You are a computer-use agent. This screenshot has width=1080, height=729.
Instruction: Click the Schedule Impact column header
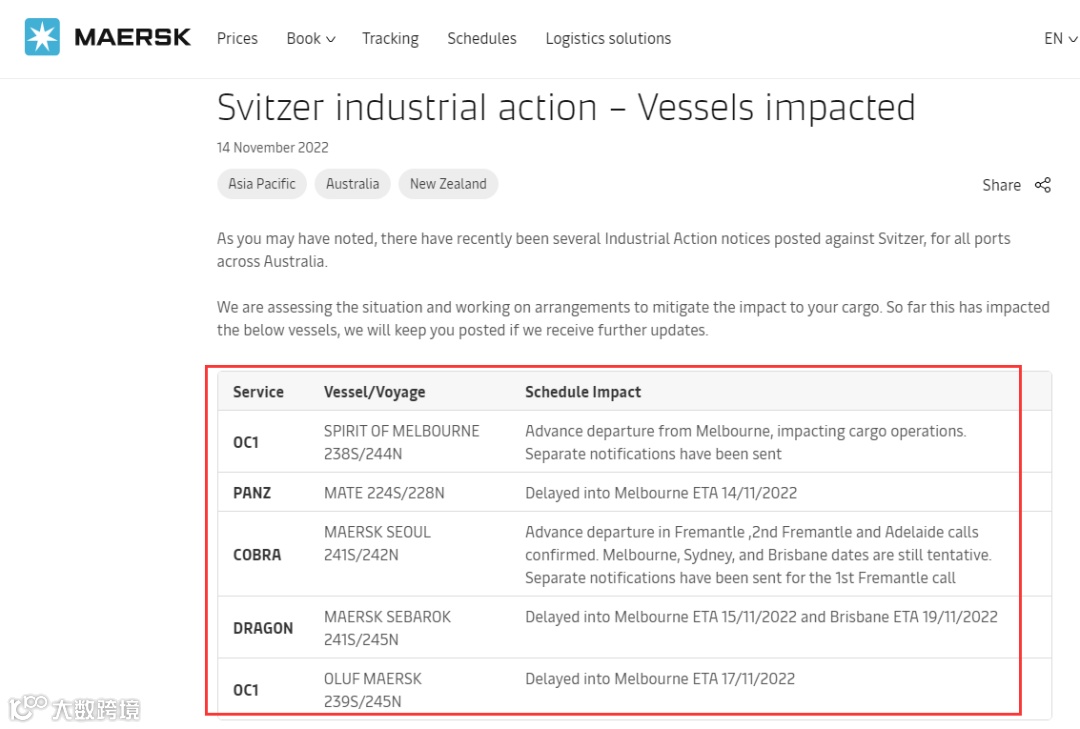coord(583,392)
